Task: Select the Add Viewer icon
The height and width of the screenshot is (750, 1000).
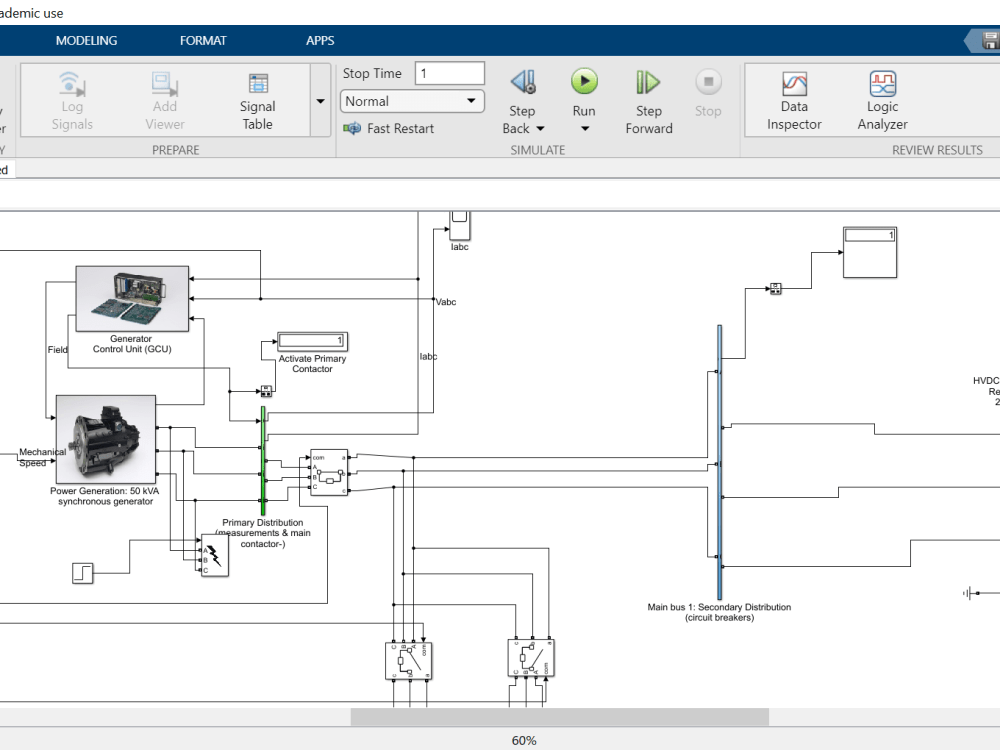Action: (x=163, y=97)
